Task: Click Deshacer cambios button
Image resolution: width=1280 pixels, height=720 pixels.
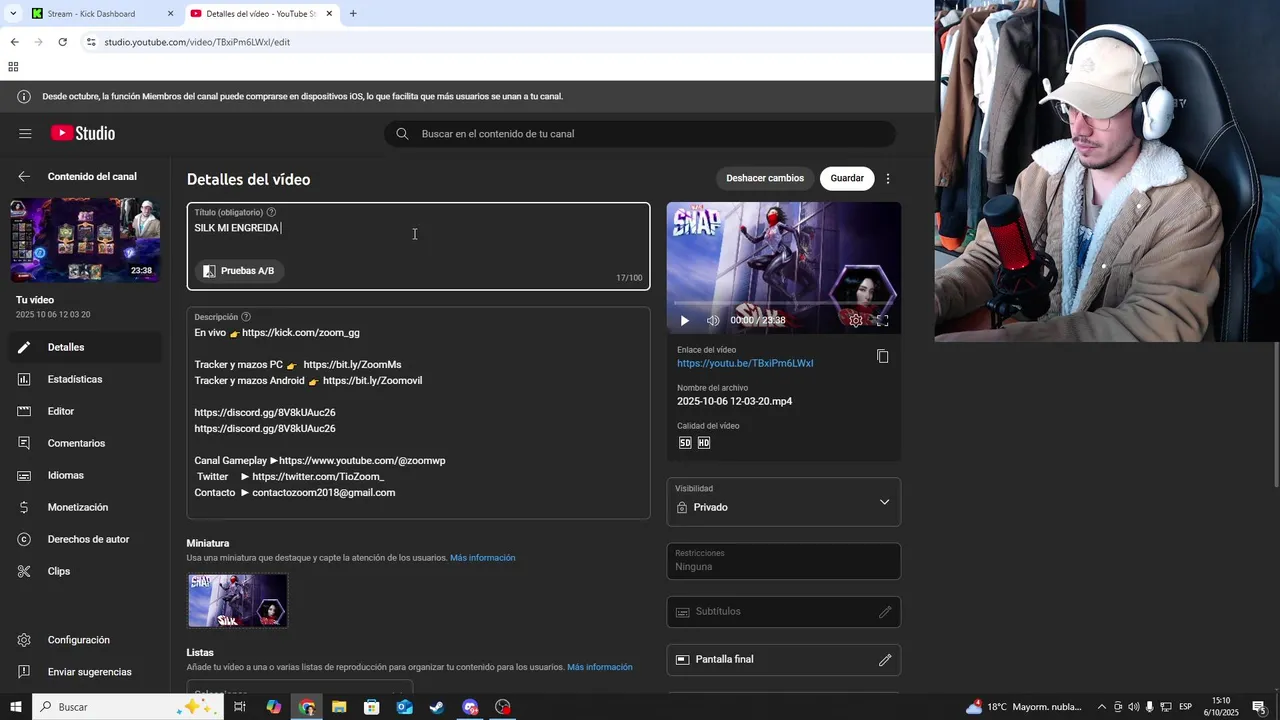Action: (765, 178)
